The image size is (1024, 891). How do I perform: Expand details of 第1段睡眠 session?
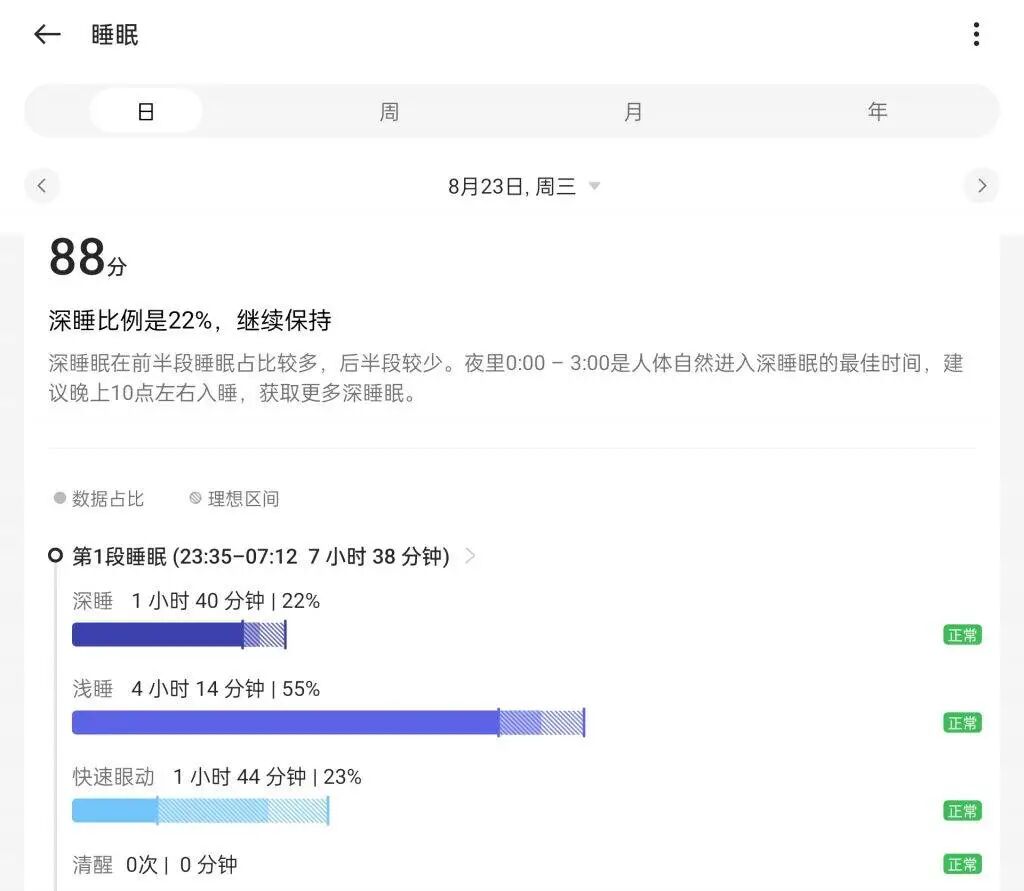(x=470, y=556)
